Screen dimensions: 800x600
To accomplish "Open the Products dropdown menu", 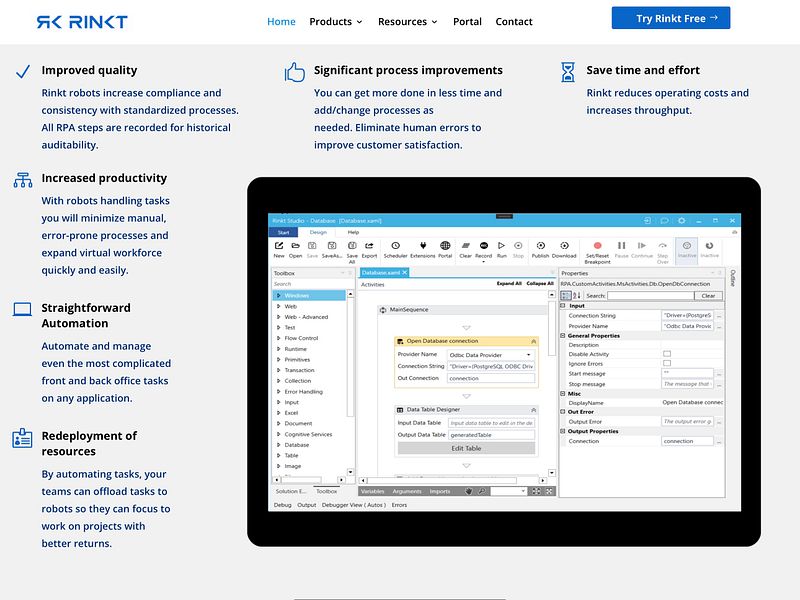I will (x=336, y=21).
